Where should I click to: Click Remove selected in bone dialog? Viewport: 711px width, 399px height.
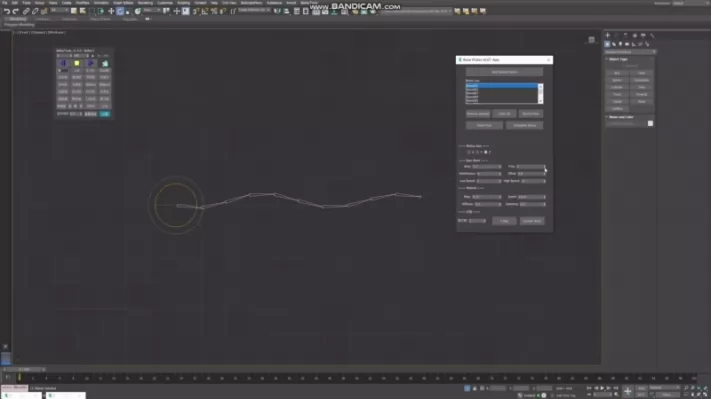coord(478,114)
